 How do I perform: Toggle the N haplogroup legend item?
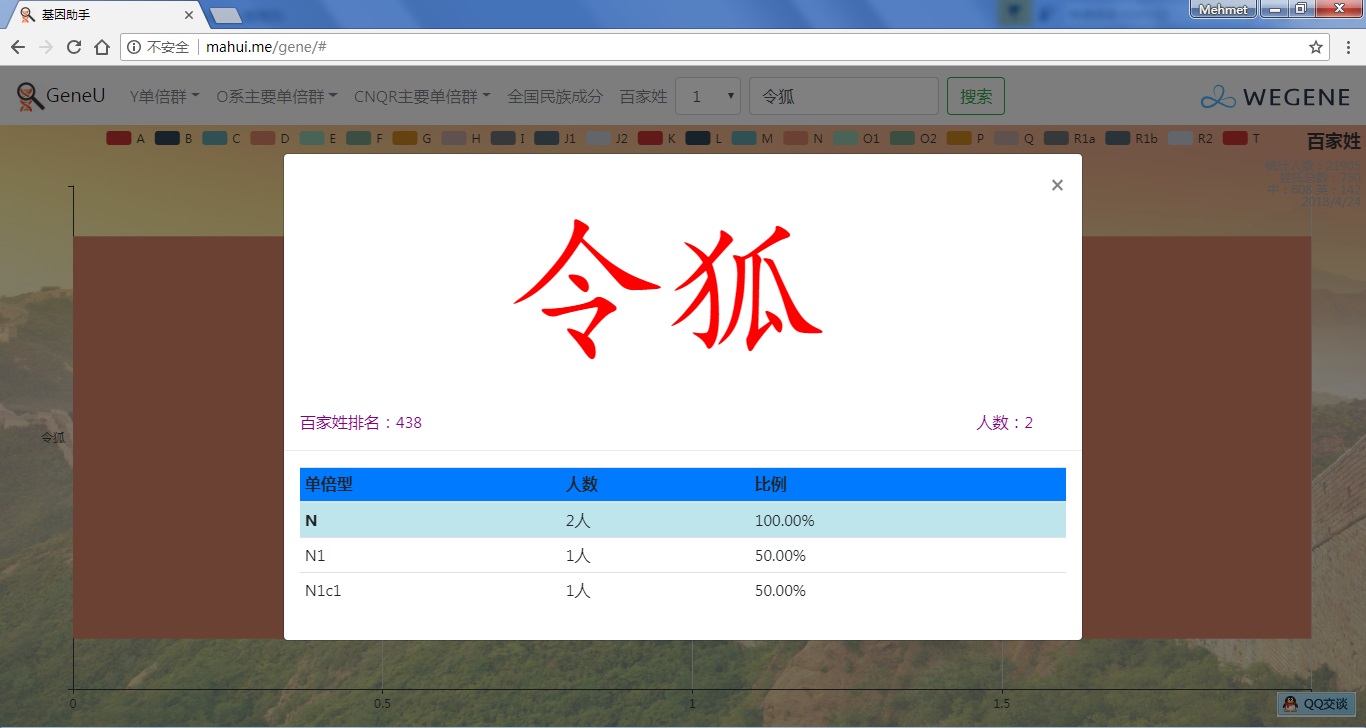pyautogui.click(x=804, y=139)
